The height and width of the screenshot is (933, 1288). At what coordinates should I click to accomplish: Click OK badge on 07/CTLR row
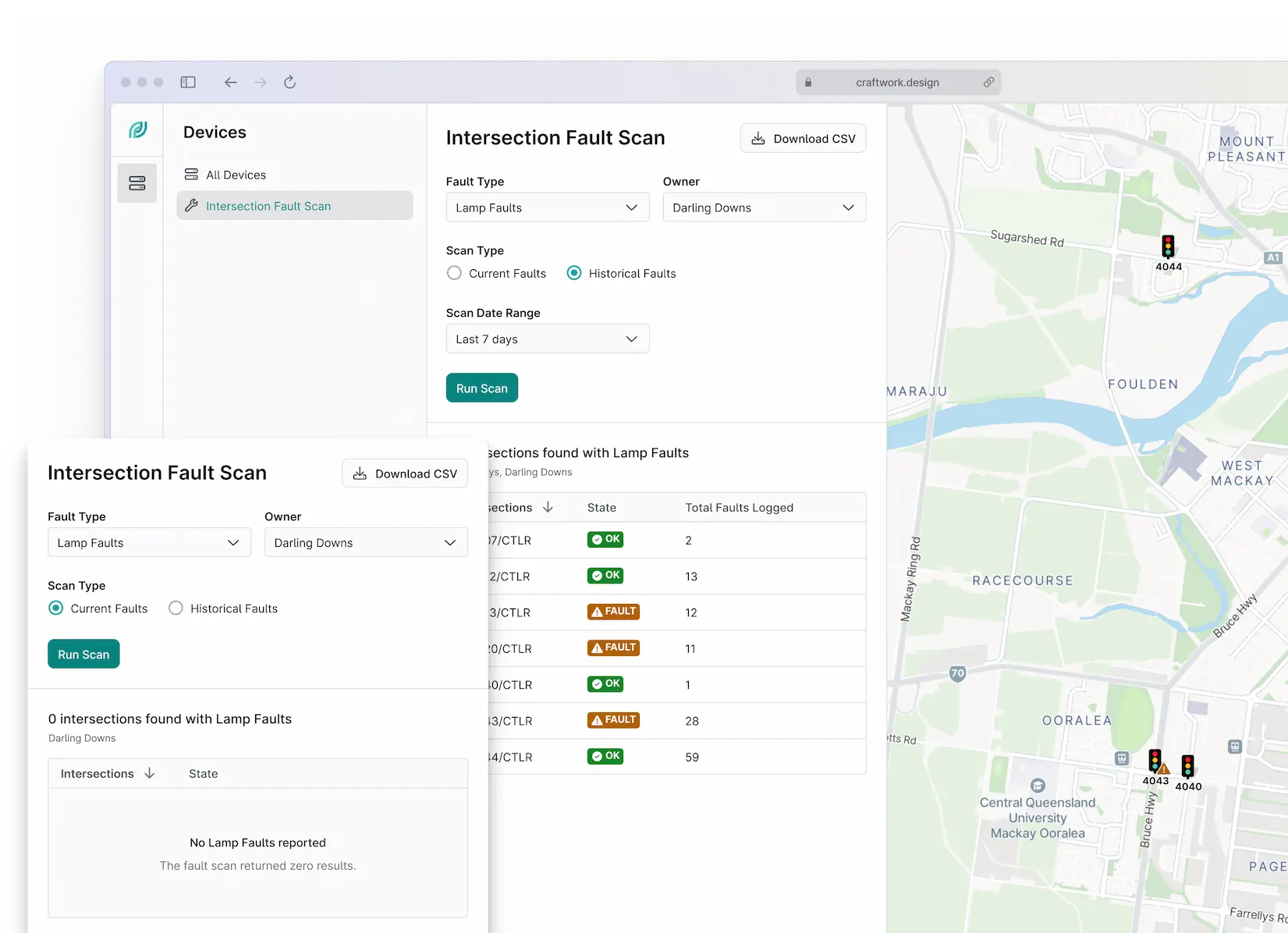pos(605,539)
